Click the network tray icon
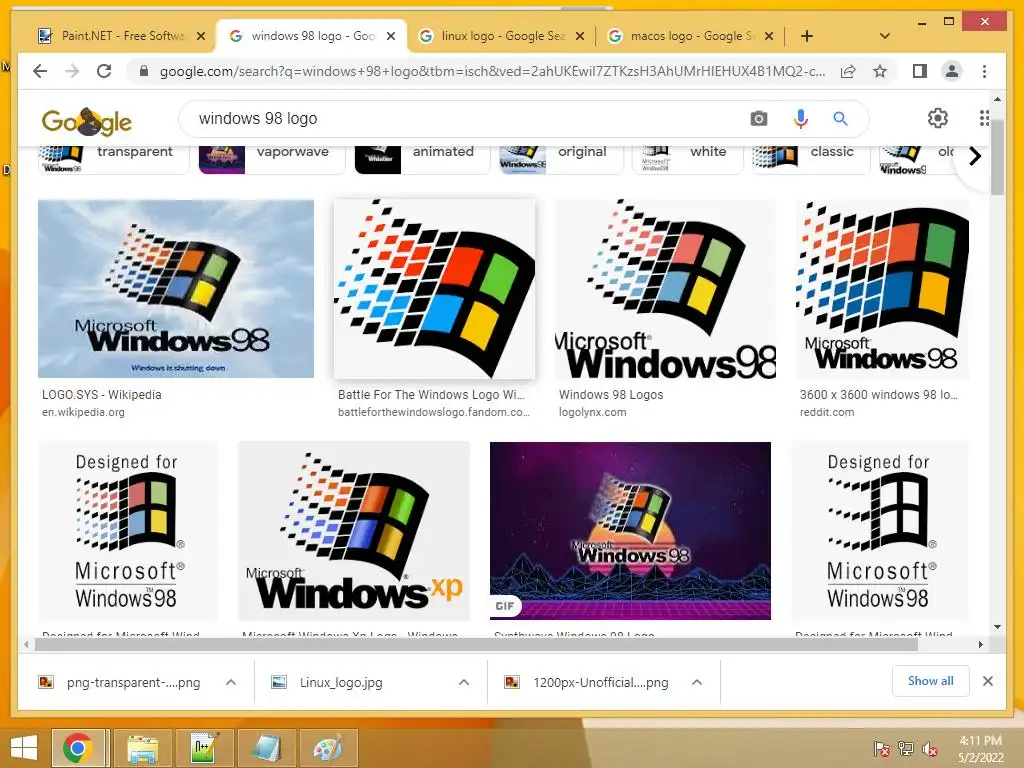Image resolution: width=1024 pixels, height=768 pixels. point(906,749)
